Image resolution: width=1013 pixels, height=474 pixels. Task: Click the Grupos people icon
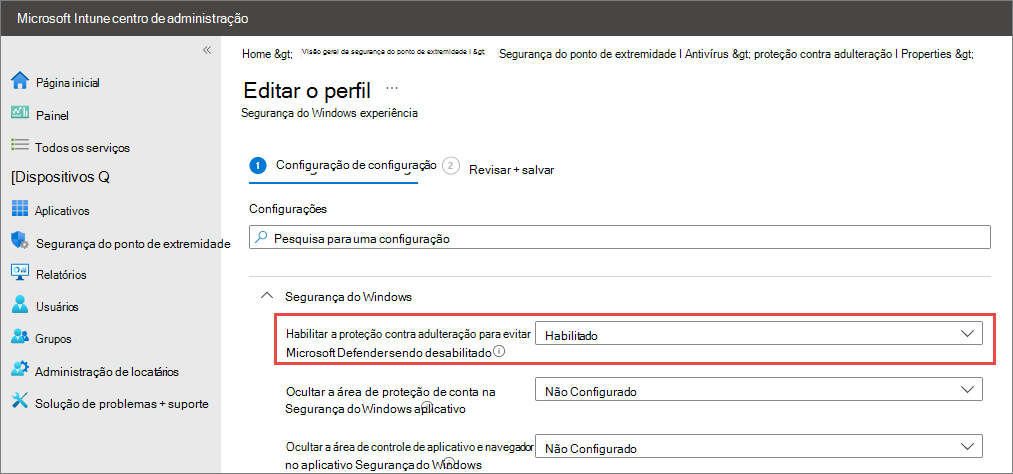20,336
